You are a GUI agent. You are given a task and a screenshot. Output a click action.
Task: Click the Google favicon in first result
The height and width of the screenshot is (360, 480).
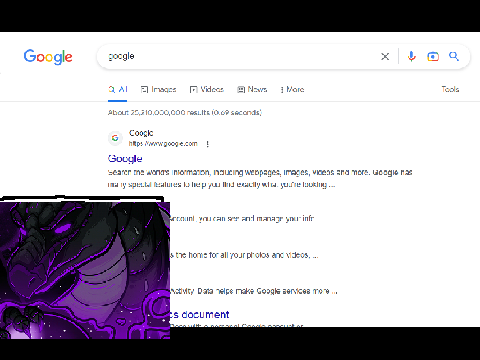coord(115,138)
